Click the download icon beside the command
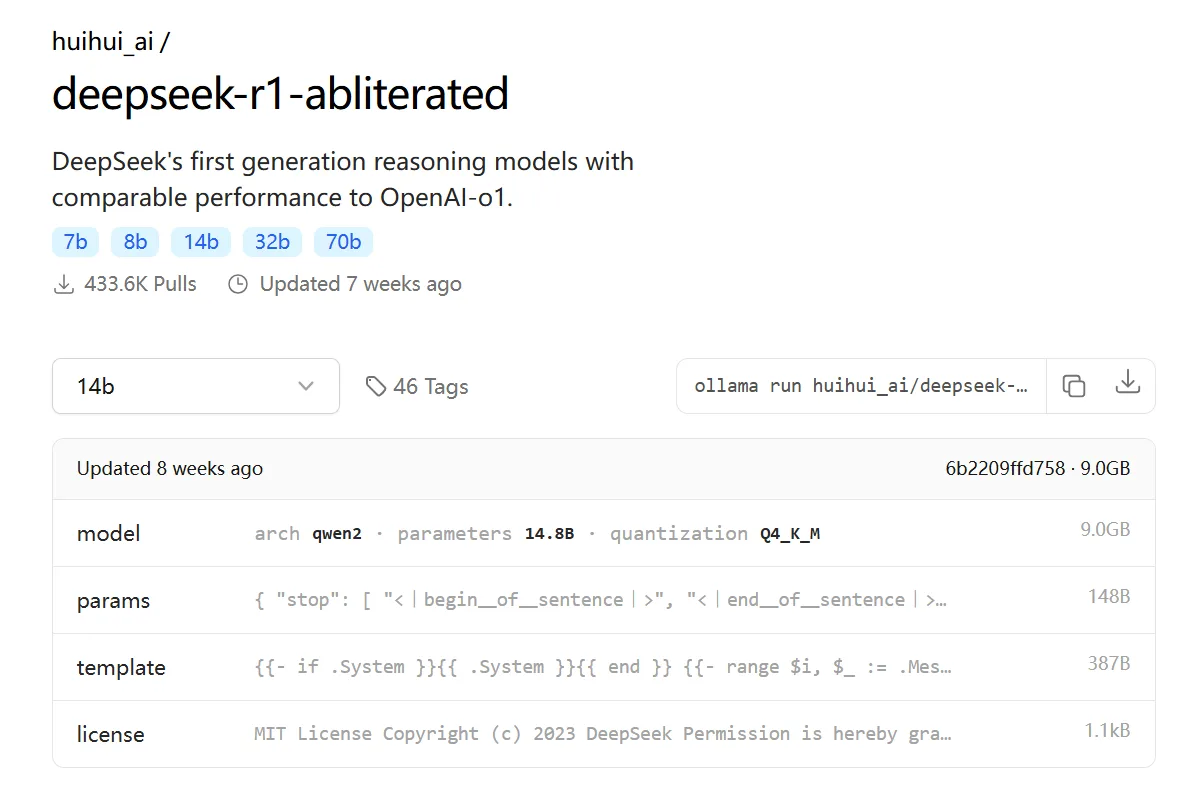 tap(1127, 382)
